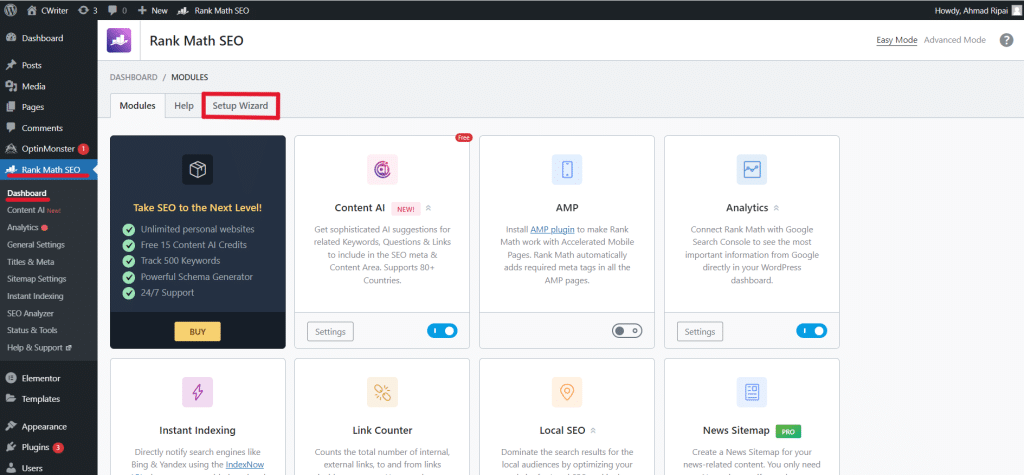Visit the CWriter site home
Image resolution: width=1024 pixels, height=475 pixels.
(47, 10)
